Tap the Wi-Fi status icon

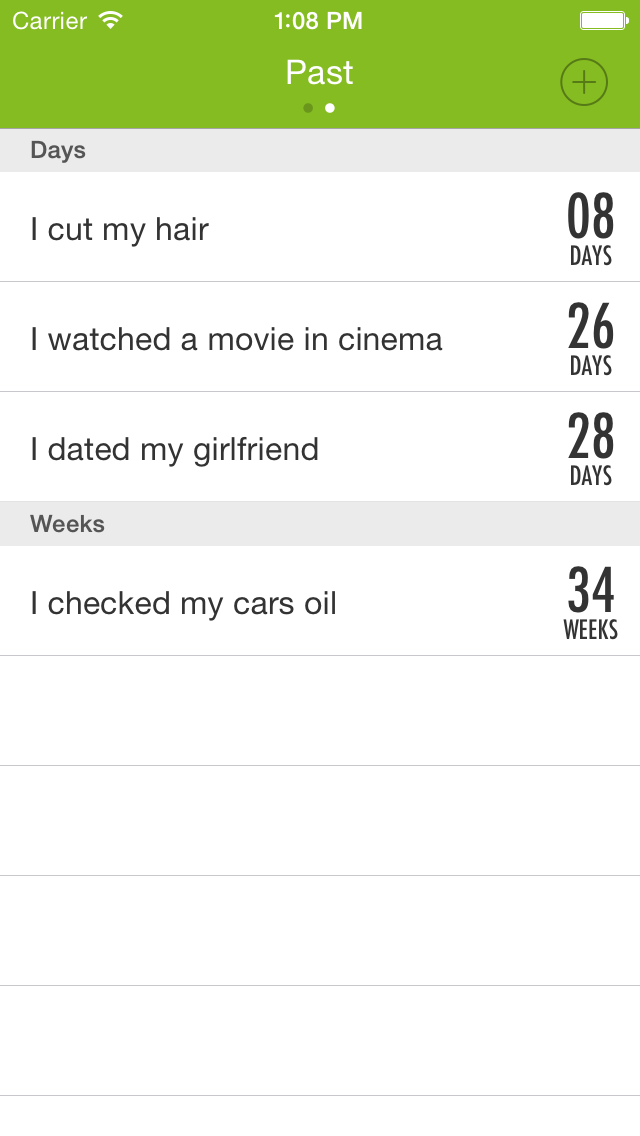click(x=110, y=20)
